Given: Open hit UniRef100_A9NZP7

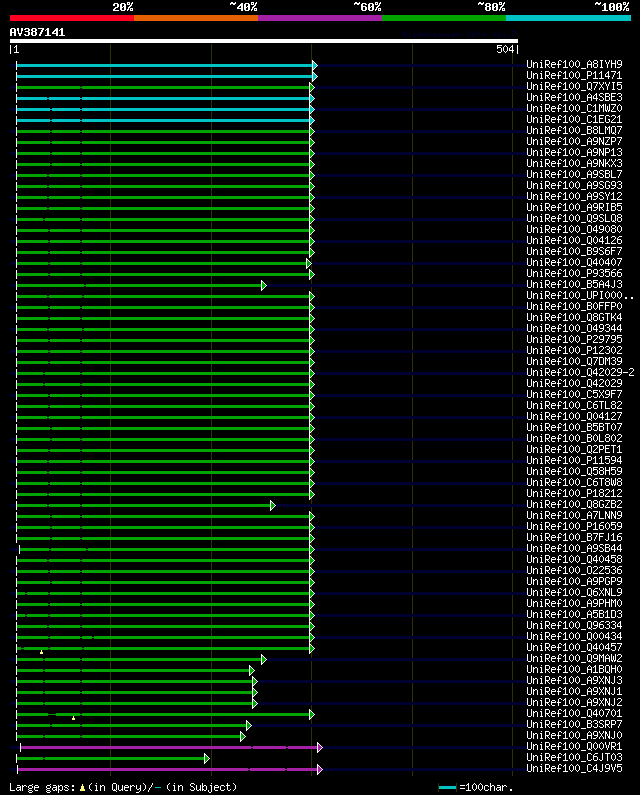Looking at the screenshot, I should (574, 141).
